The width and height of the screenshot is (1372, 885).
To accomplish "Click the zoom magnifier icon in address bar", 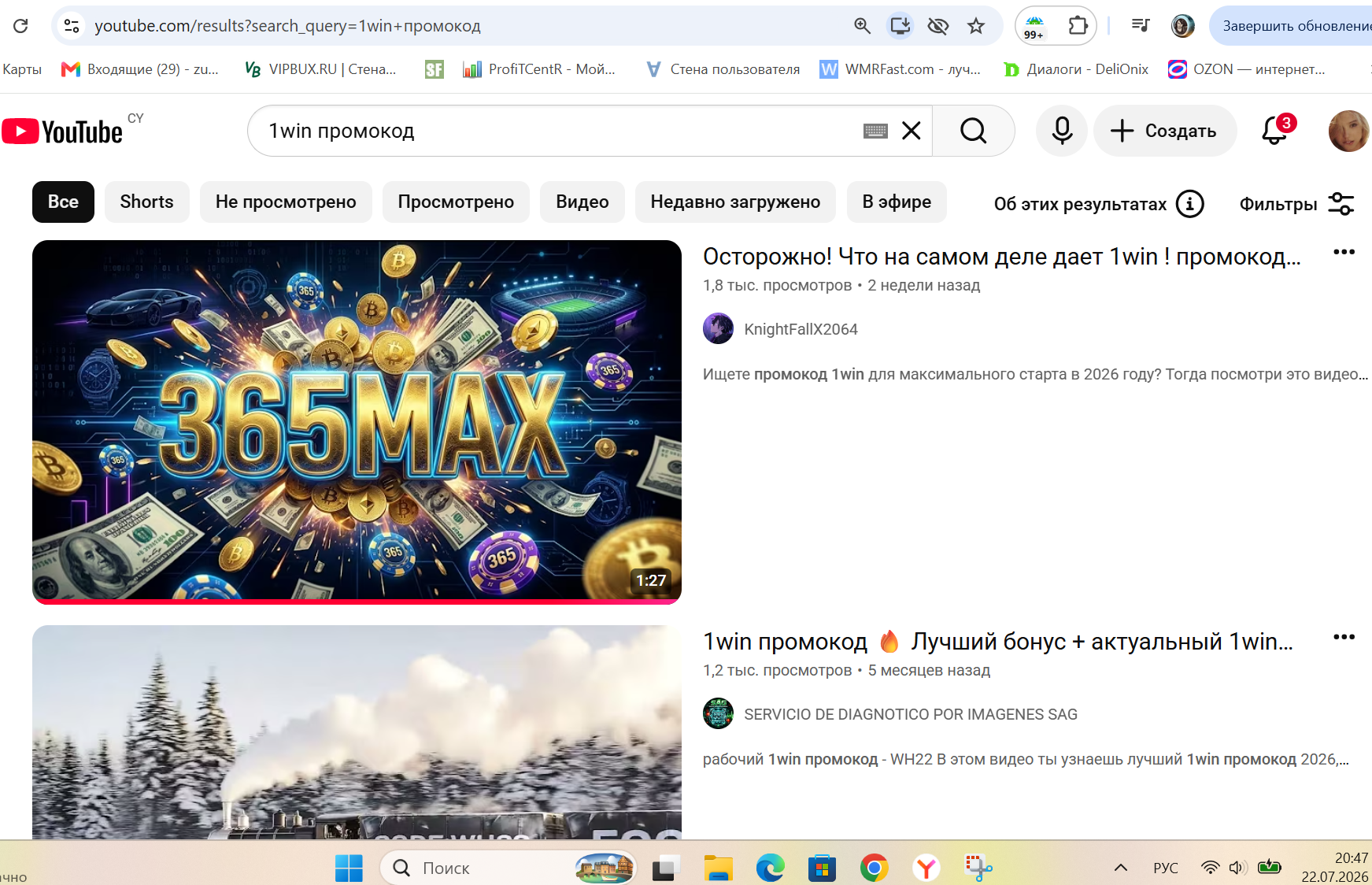I will tap(862, 26).
